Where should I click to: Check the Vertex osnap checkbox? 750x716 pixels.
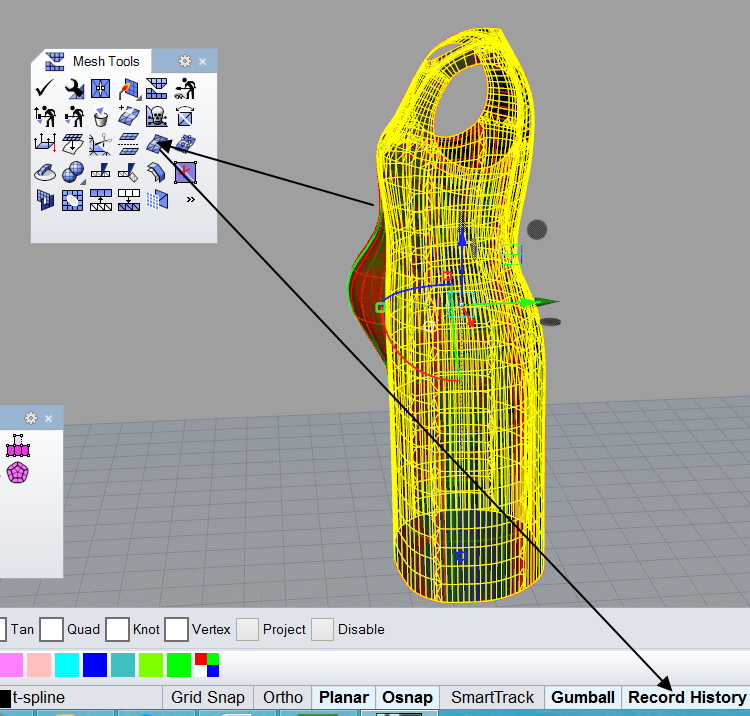click(x=177, y=629)
